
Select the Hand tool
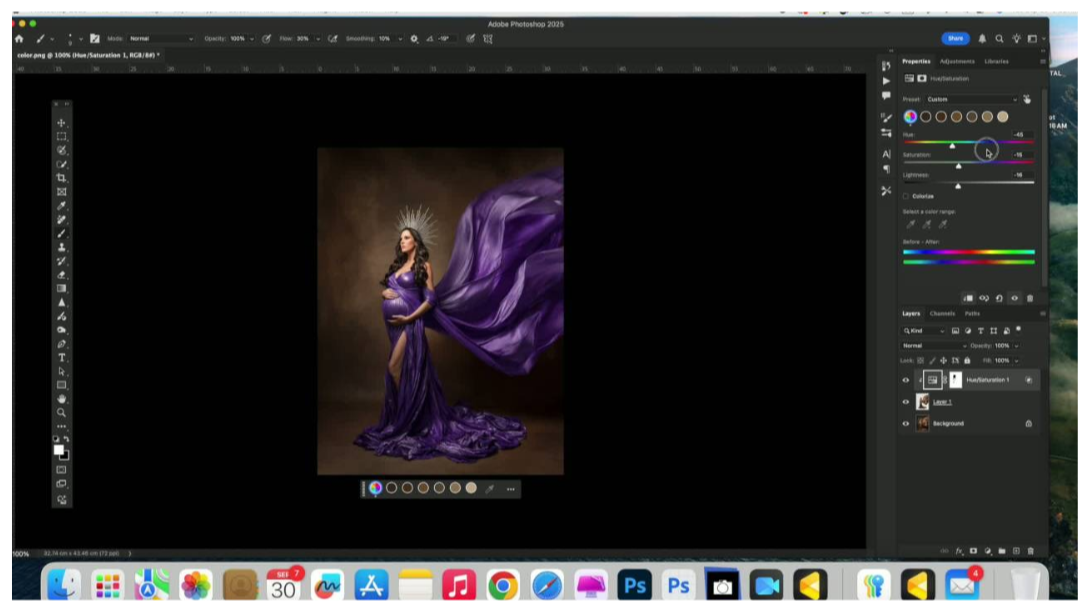[x=62, y=399]
